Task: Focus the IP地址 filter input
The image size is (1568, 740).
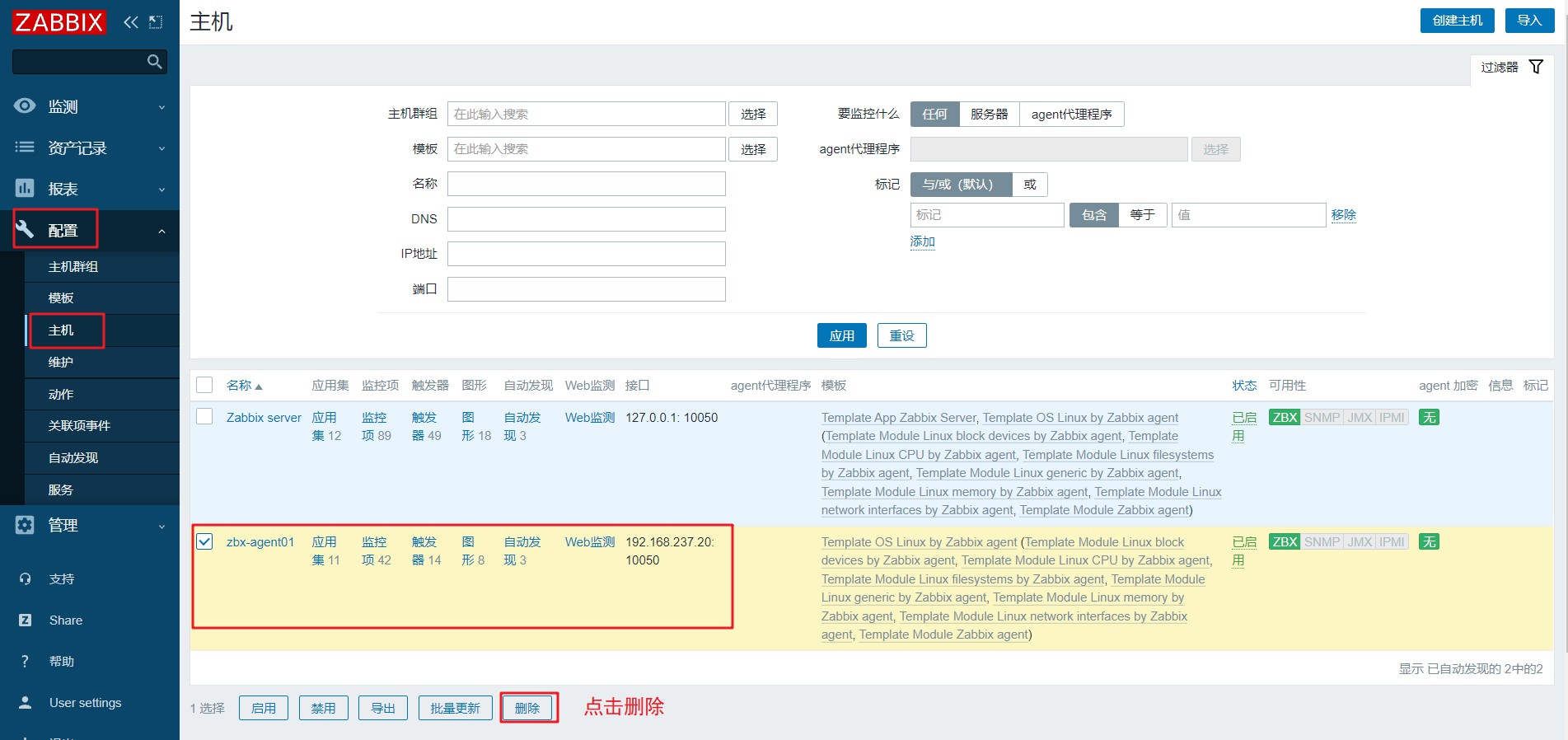Action: coord(586,254)
